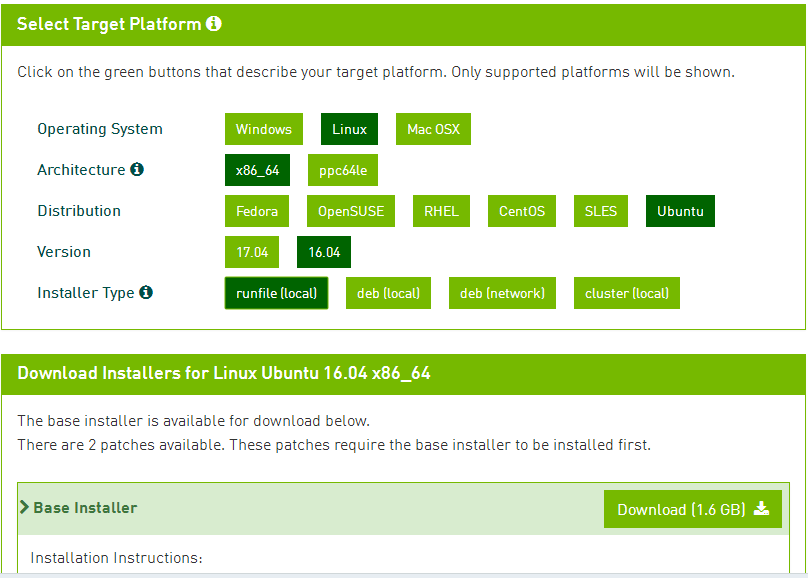Choose Mac OSX operating system
The height and width of the screenshot is (578, 808).
[433, 129]
